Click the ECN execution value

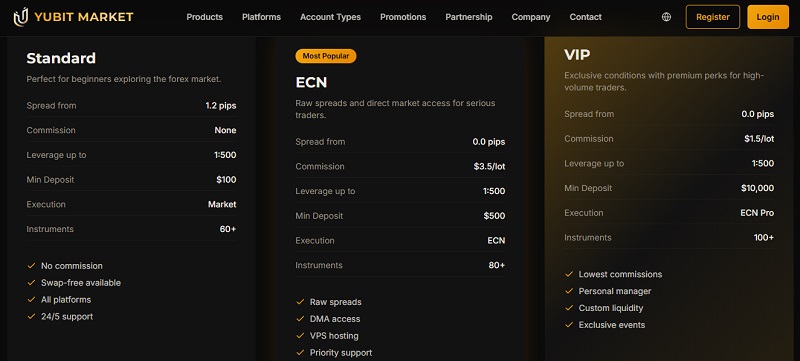496,240
